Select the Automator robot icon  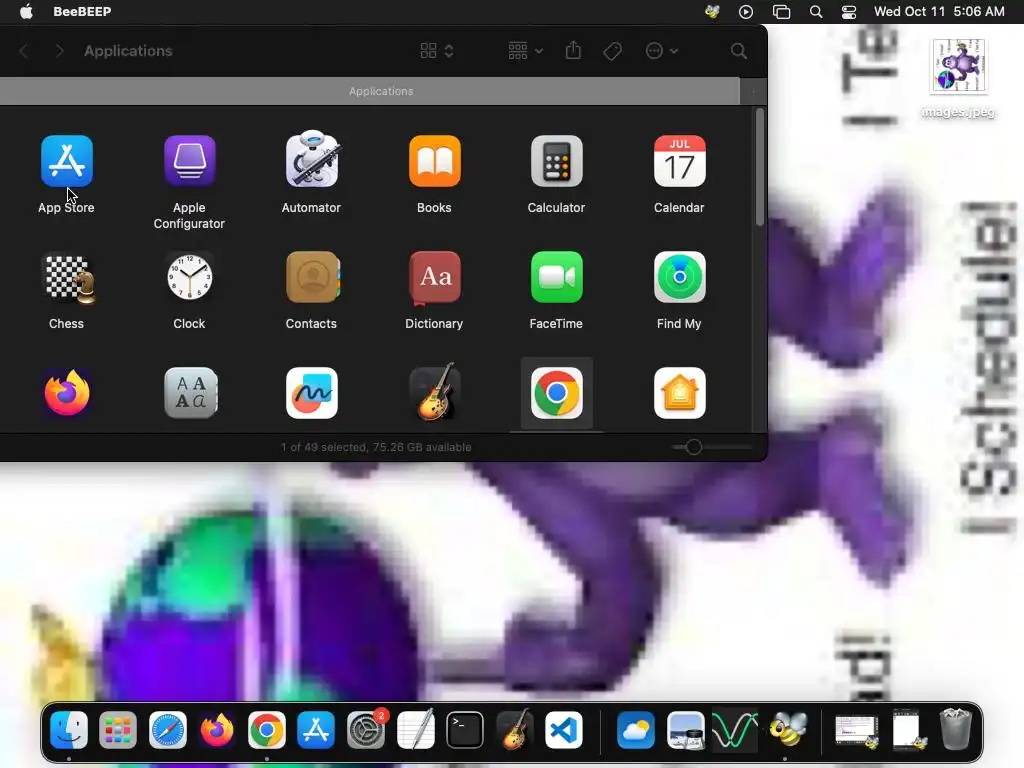tap(312, 159)
